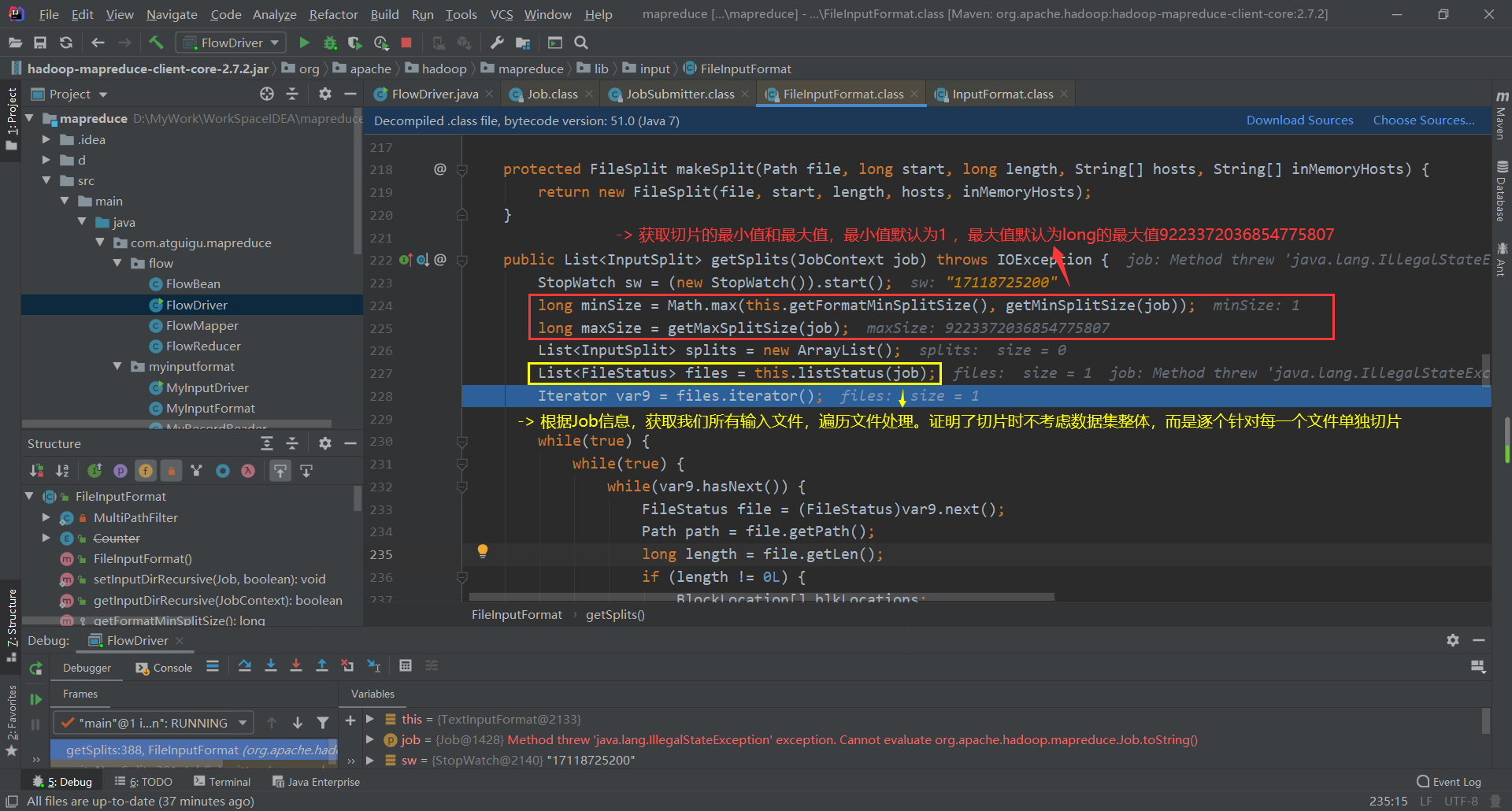1512x811 pixels.
Task: Open the main thread RUNNING dropdown
Action: click(154, 723)
